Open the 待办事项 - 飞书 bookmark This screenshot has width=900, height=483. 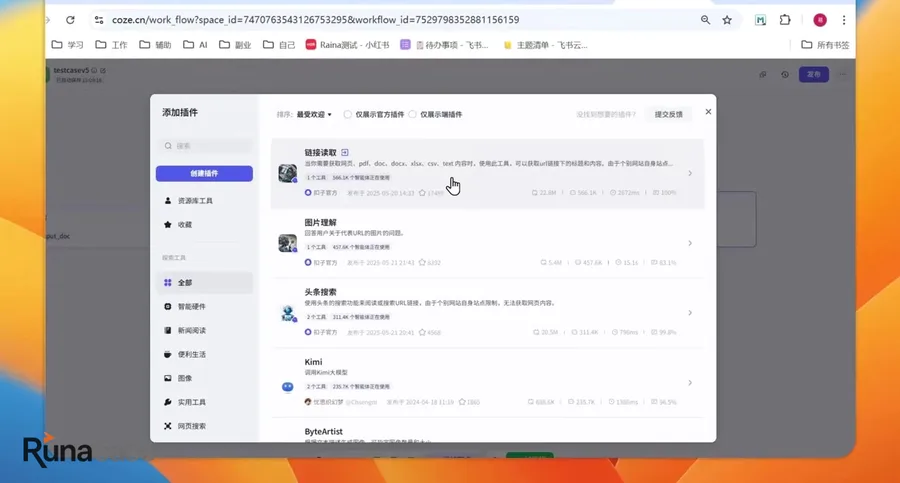click(444, 45)
